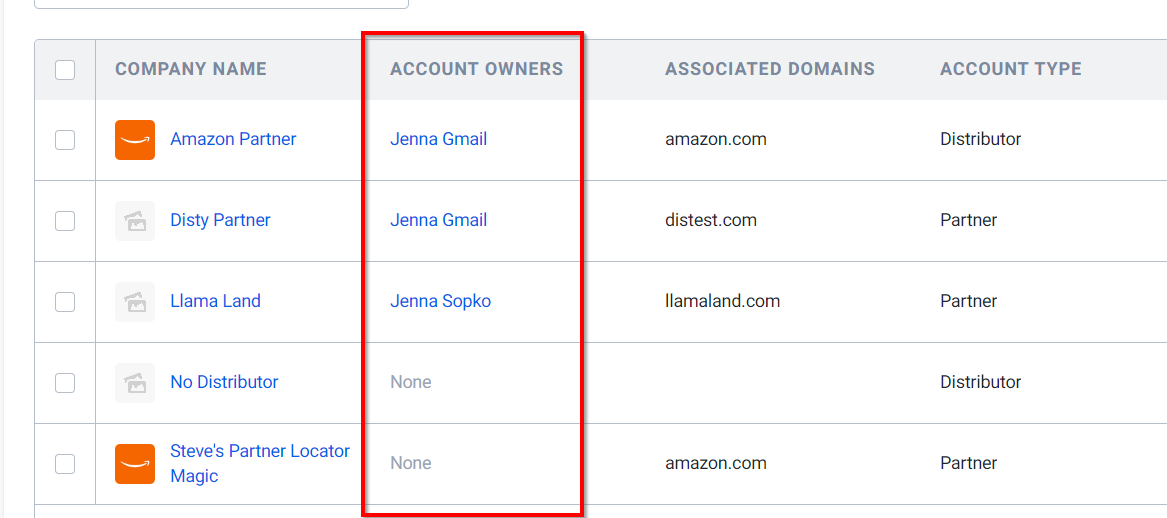Toggle the select-all checkbox in table header
Screen dimensions: 1167x518
[65, 70]
